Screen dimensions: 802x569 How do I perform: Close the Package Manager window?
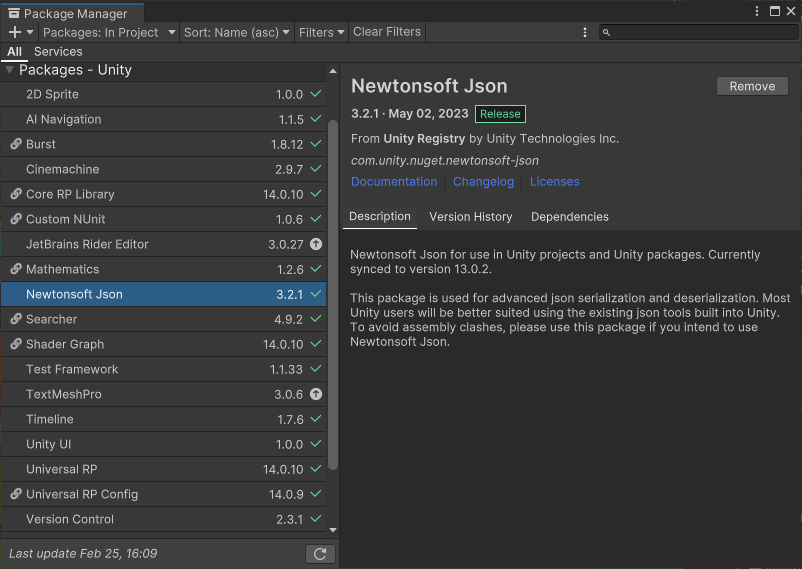point(791,11)
